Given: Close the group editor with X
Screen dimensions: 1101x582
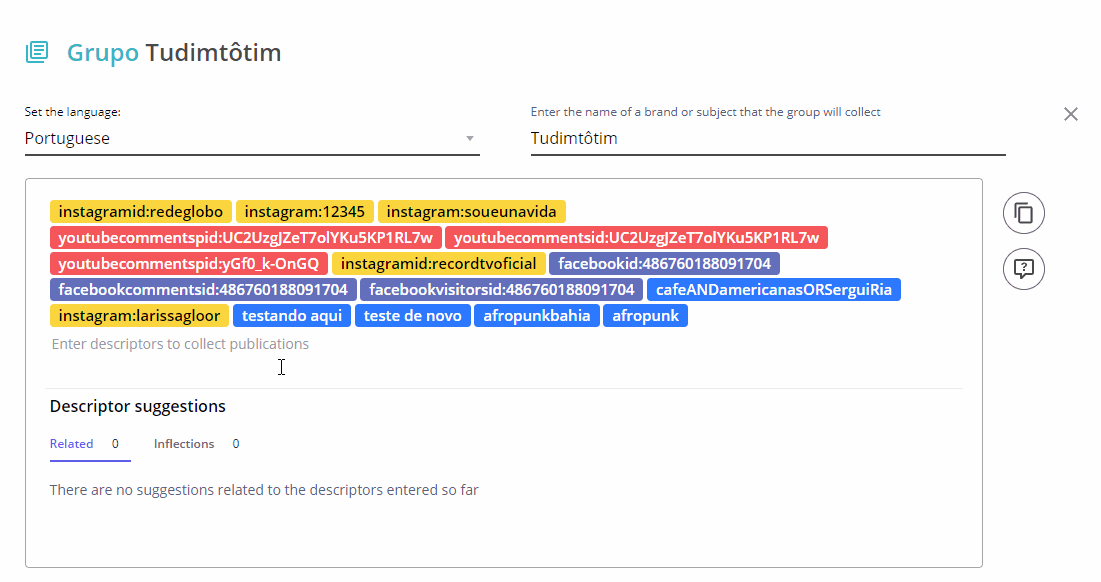Looking at the screenshot, I should 1071,114.
